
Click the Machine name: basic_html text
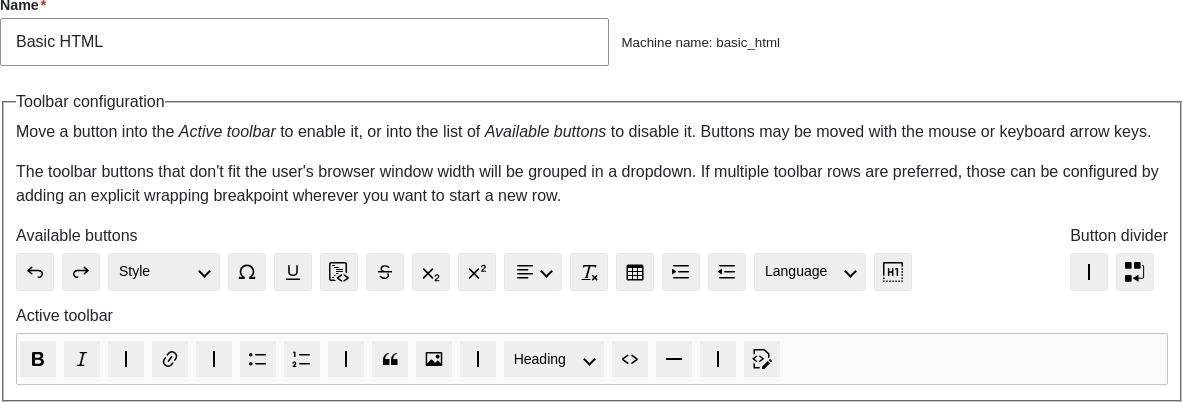[700, 43]
